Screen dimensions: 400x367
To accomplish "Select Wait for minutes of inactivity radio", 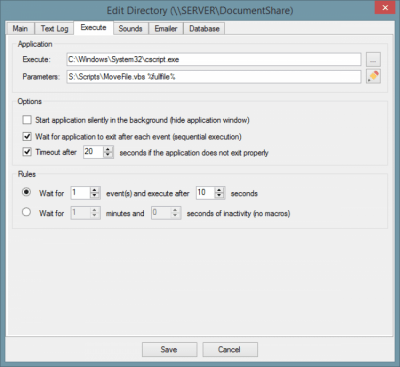I will (26, 212).
